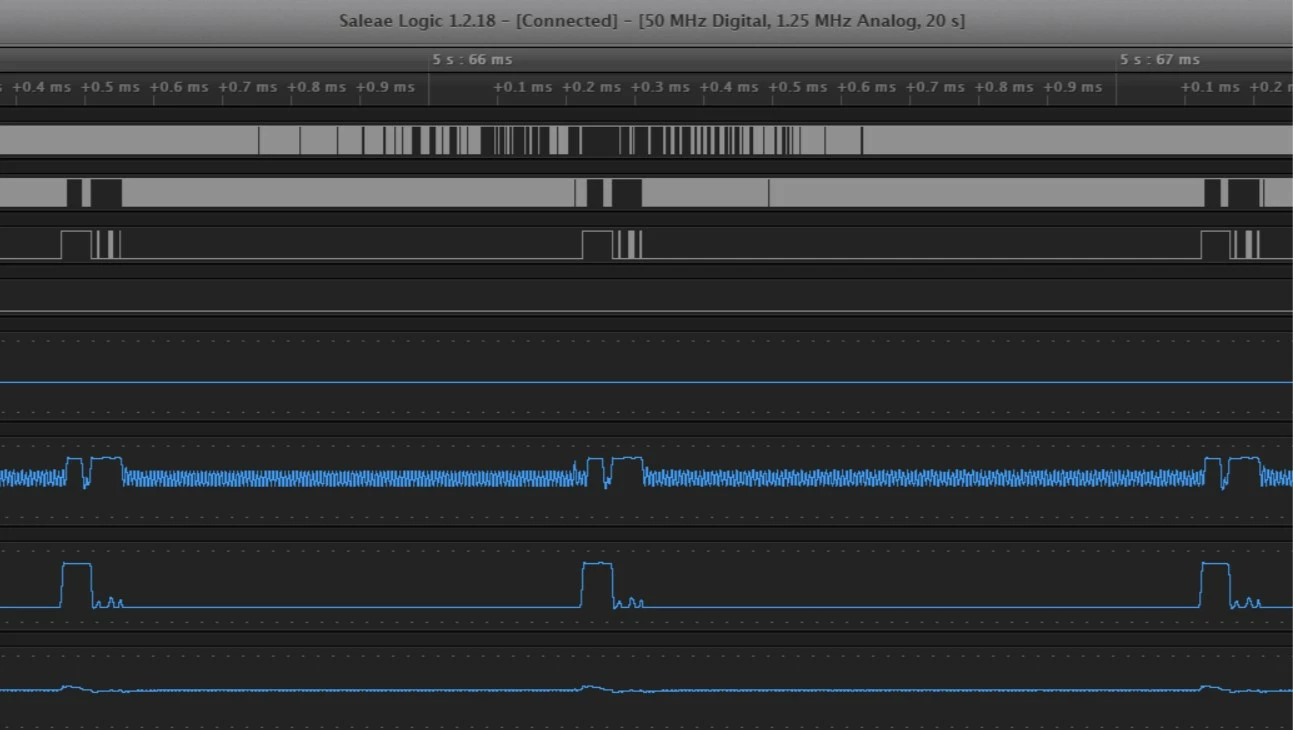The image size is (1293, 730).
Task: Click the lone thin edge in second digital channel
Action: (x=768, y=193)
